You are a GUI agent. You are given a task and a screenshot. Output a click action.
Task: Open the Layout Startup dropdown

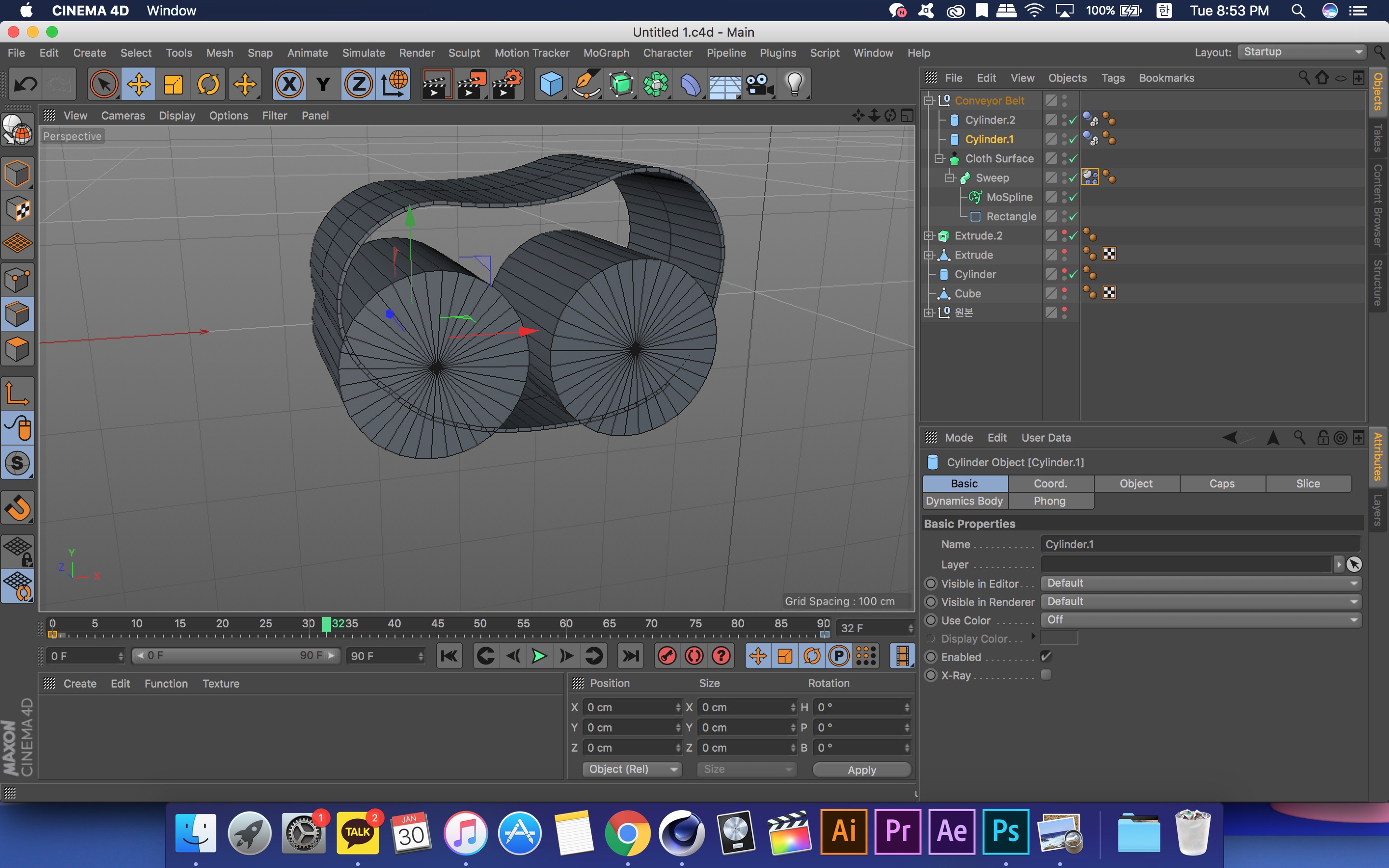click(x=1301, y=52)
